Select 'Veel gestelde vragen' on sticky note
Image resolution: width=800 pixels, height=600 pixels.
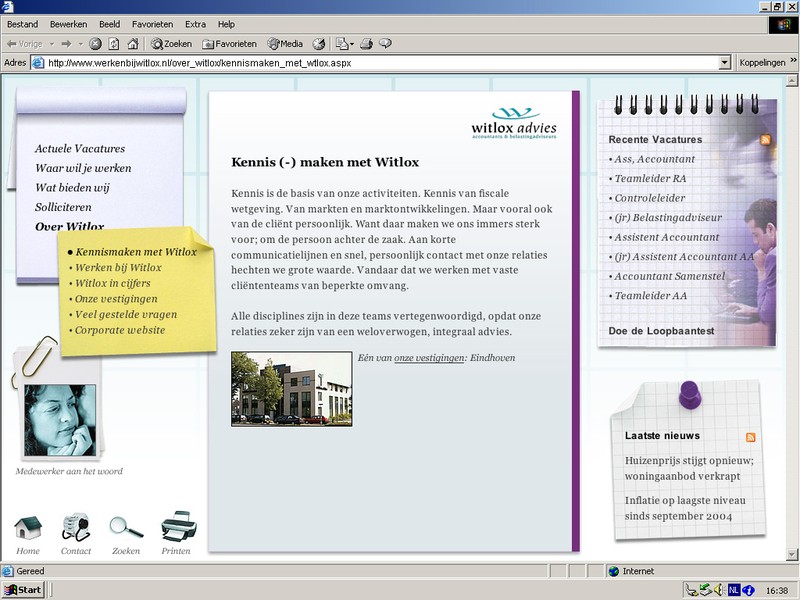125,314
